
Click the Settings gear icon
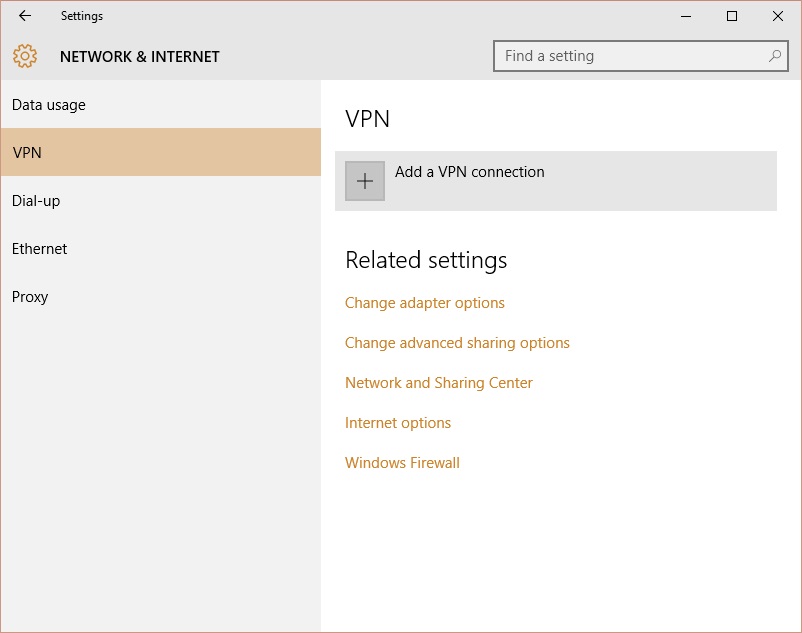[25, 56]
